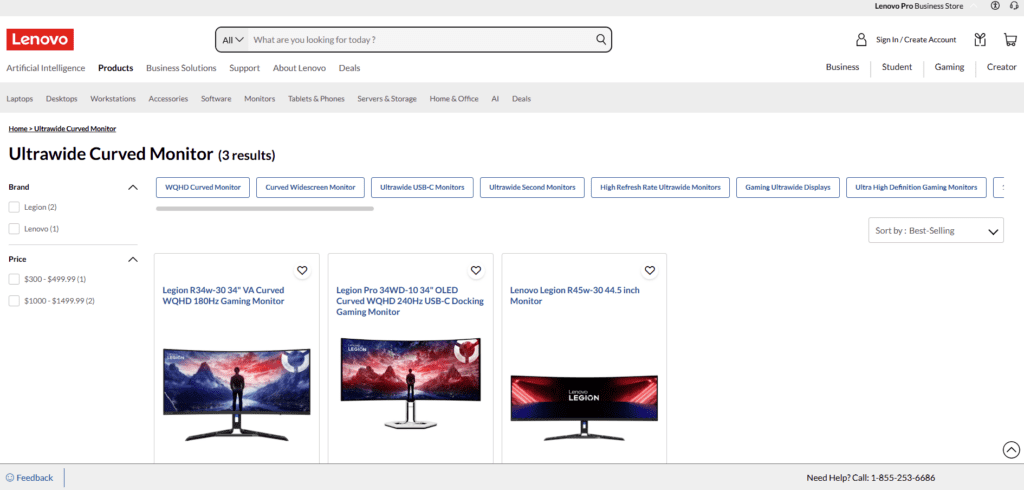Image resolution: width=1024 pixels, height=490 pixels.
Task: Select AI in the products submenu
Action: tap(495, 99)
